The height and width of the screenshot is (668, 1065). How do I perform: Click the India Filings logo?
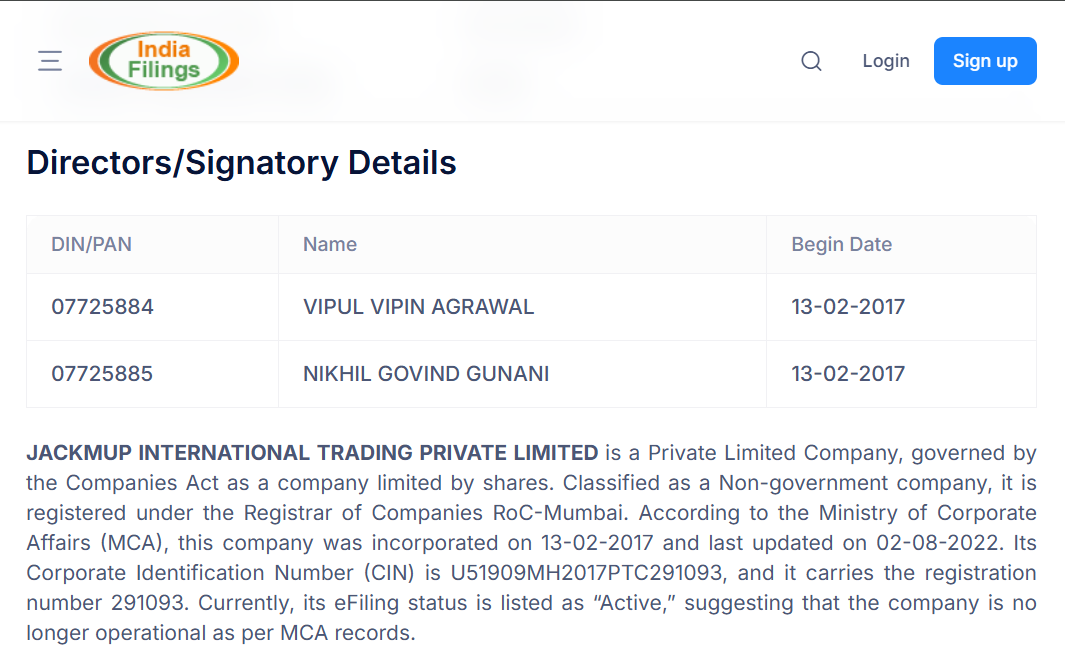(164, 60)
